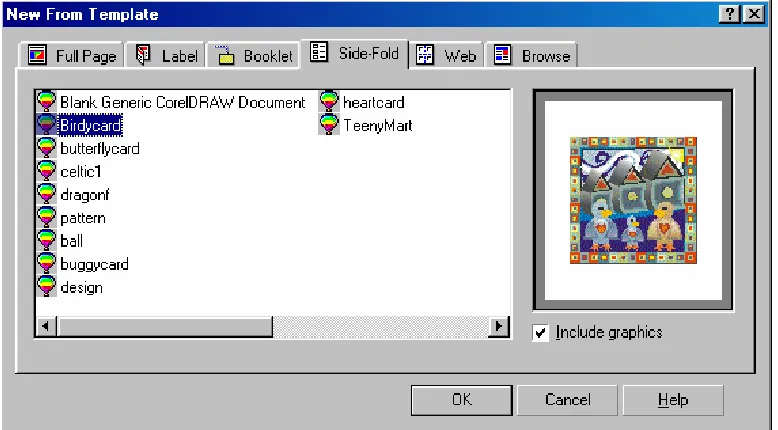Click the Web tab icon

[425, 55]
